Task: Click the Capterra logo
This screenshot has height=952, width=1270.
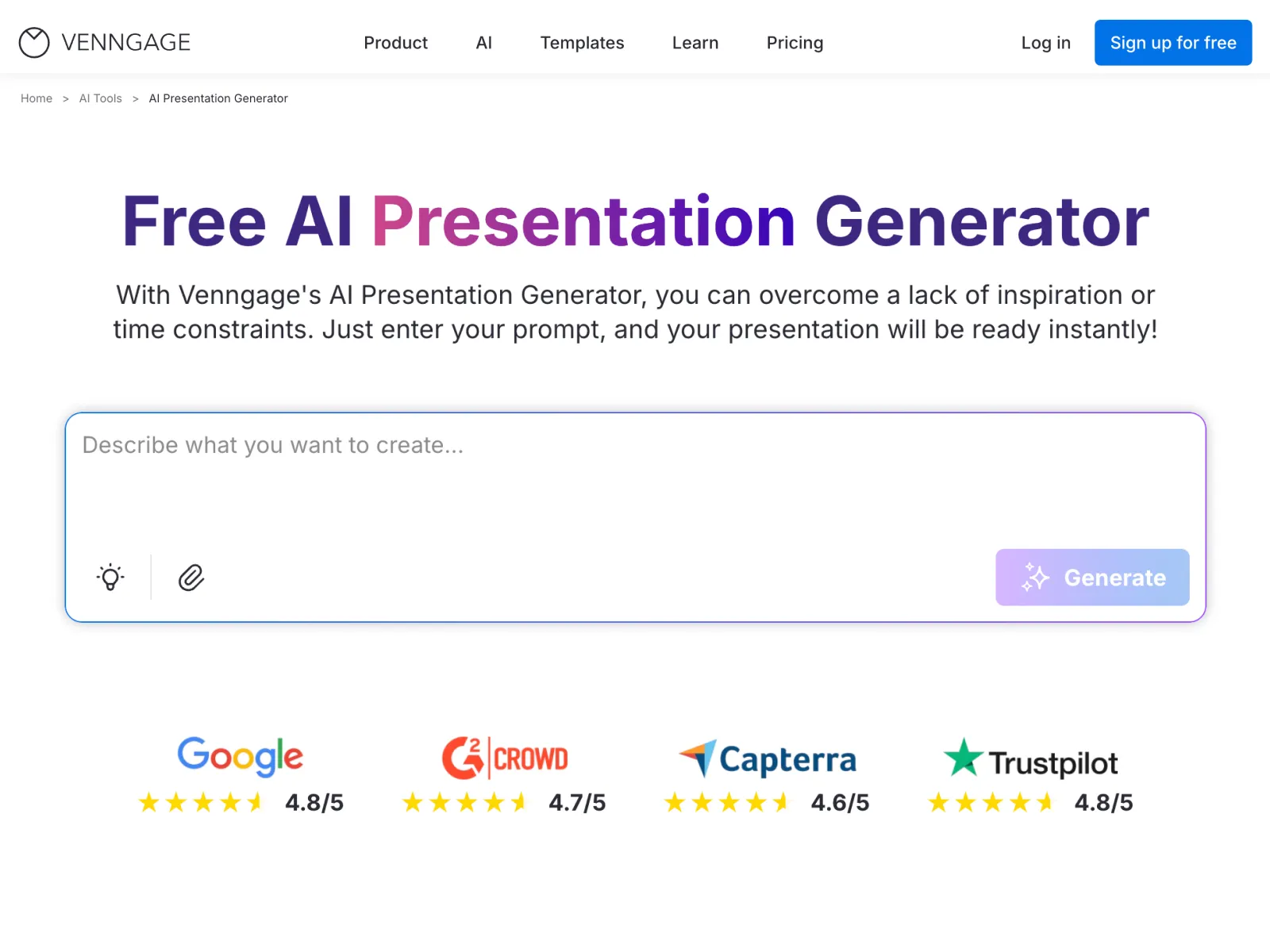Action: (768, 759)
